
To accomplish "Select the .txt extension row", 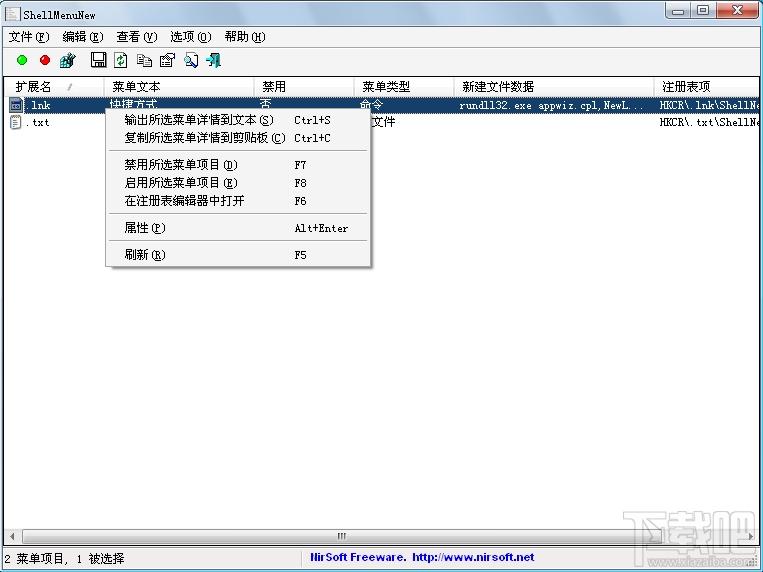I will click(382, 122).
